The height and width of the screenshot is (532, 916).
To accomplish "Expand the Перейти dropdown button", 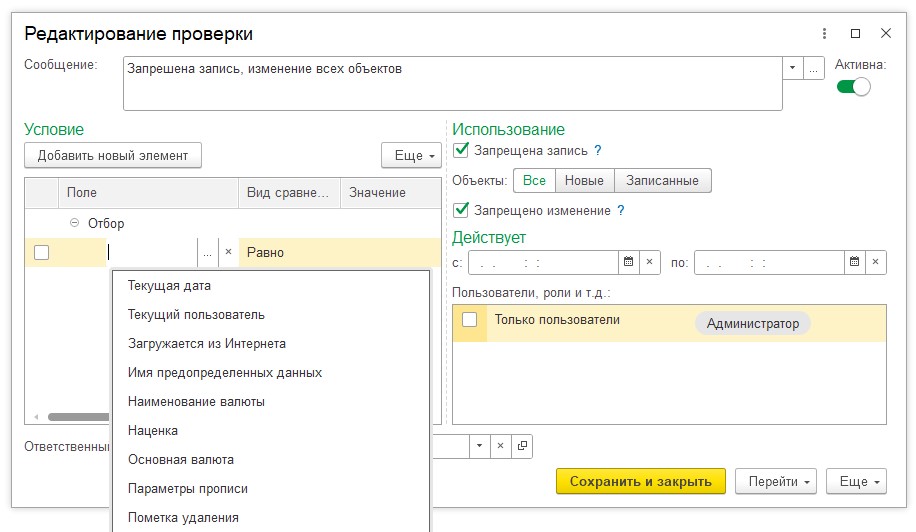I will coord(776,481).
